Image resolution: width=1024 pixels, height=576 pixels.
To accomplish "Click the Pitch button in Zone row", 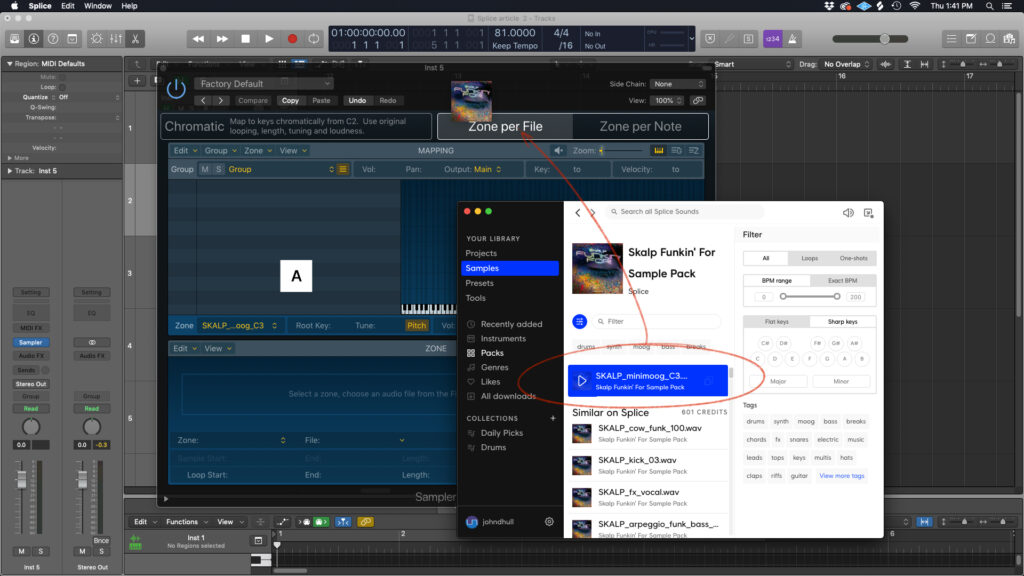I will click(416, 325).
